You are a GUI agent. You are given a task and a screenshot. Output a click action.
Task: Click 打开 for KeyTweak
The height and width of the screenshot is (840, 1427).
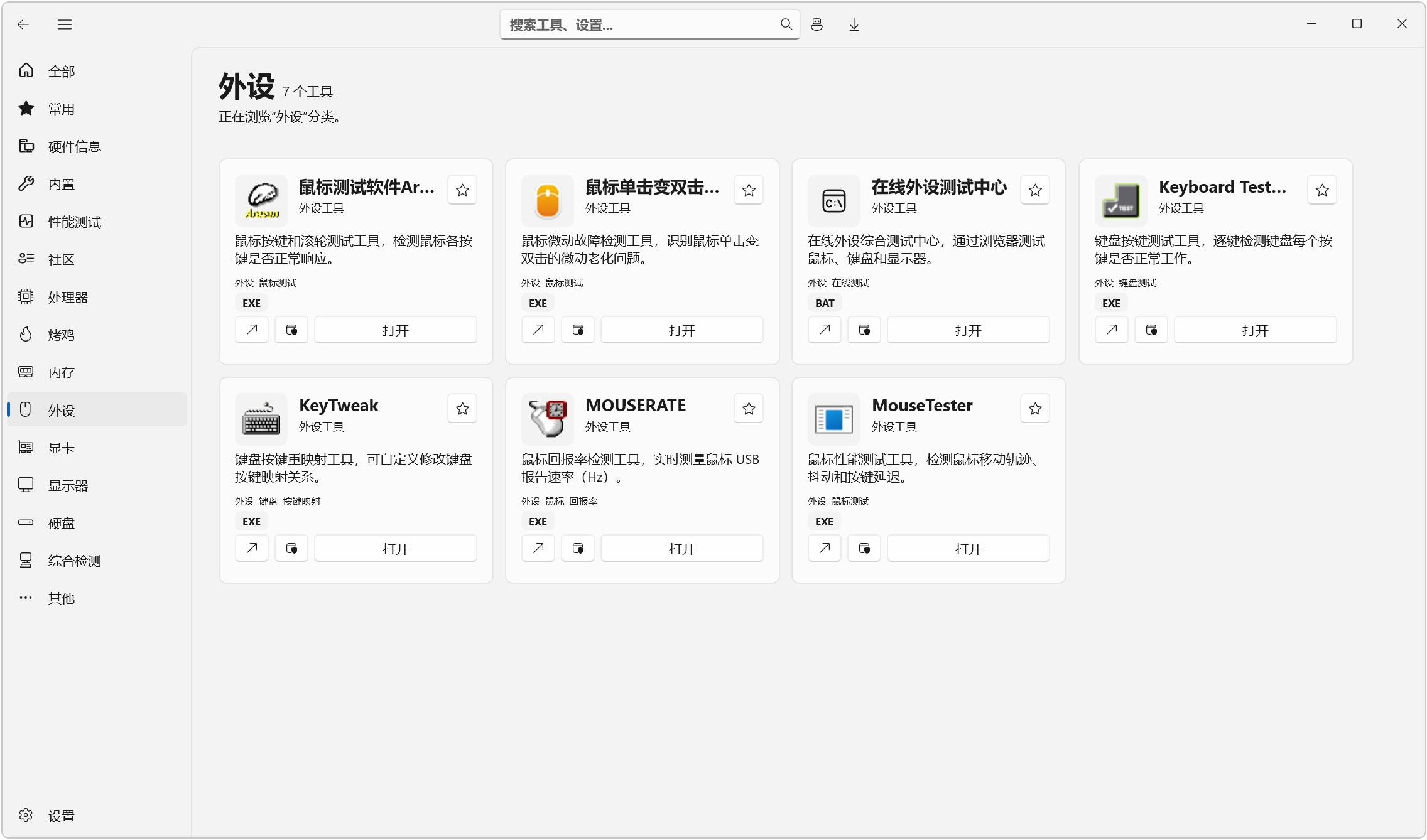pyautogui.click(x=396, y=549)
